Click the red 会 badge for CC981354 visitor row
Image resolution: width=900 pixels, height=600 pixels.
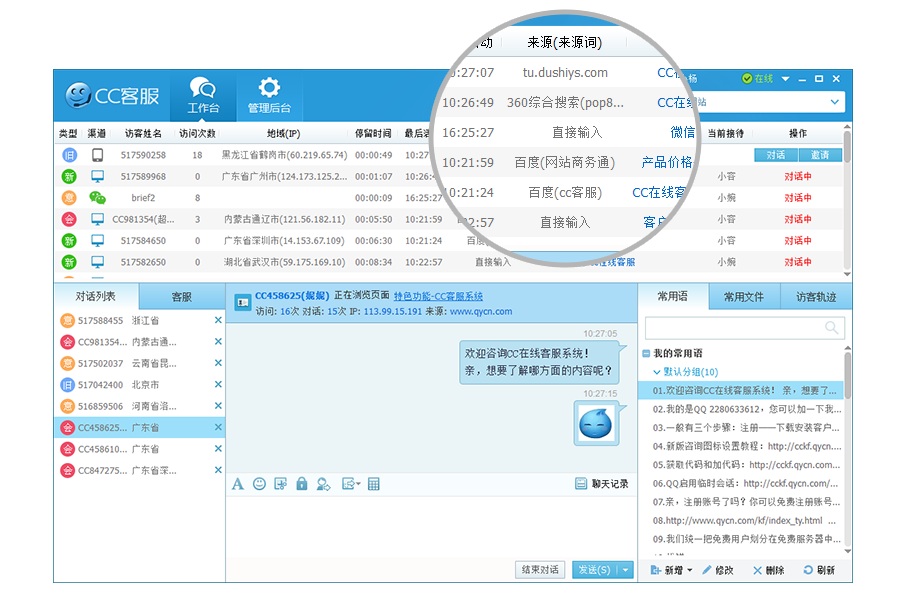[x=69, y=219]
